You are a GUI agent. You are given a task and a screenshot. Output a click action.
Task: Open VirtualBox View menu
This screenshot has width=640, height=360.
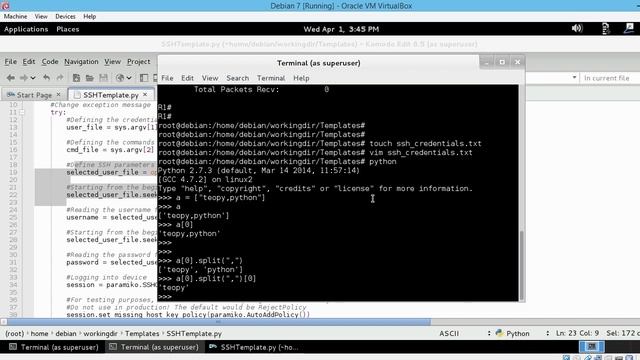point(41,16)
